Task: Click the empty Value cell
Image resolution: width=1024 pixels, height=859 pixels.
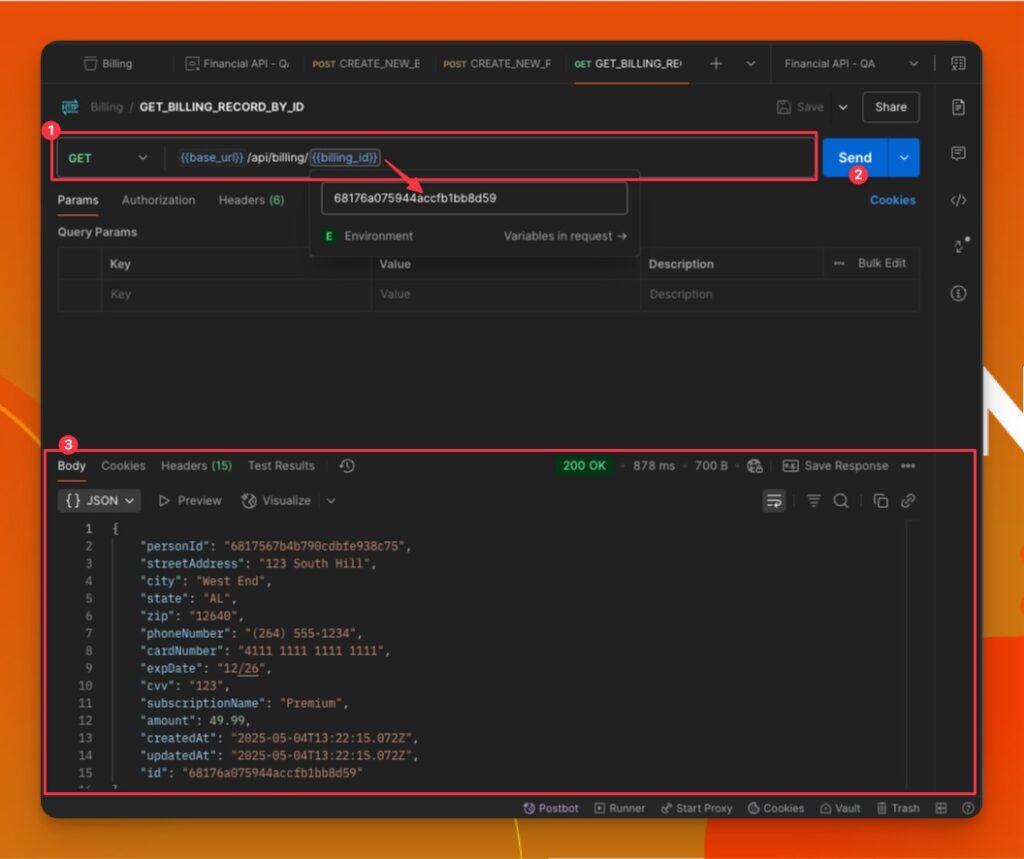Action: tap(506, 294)
